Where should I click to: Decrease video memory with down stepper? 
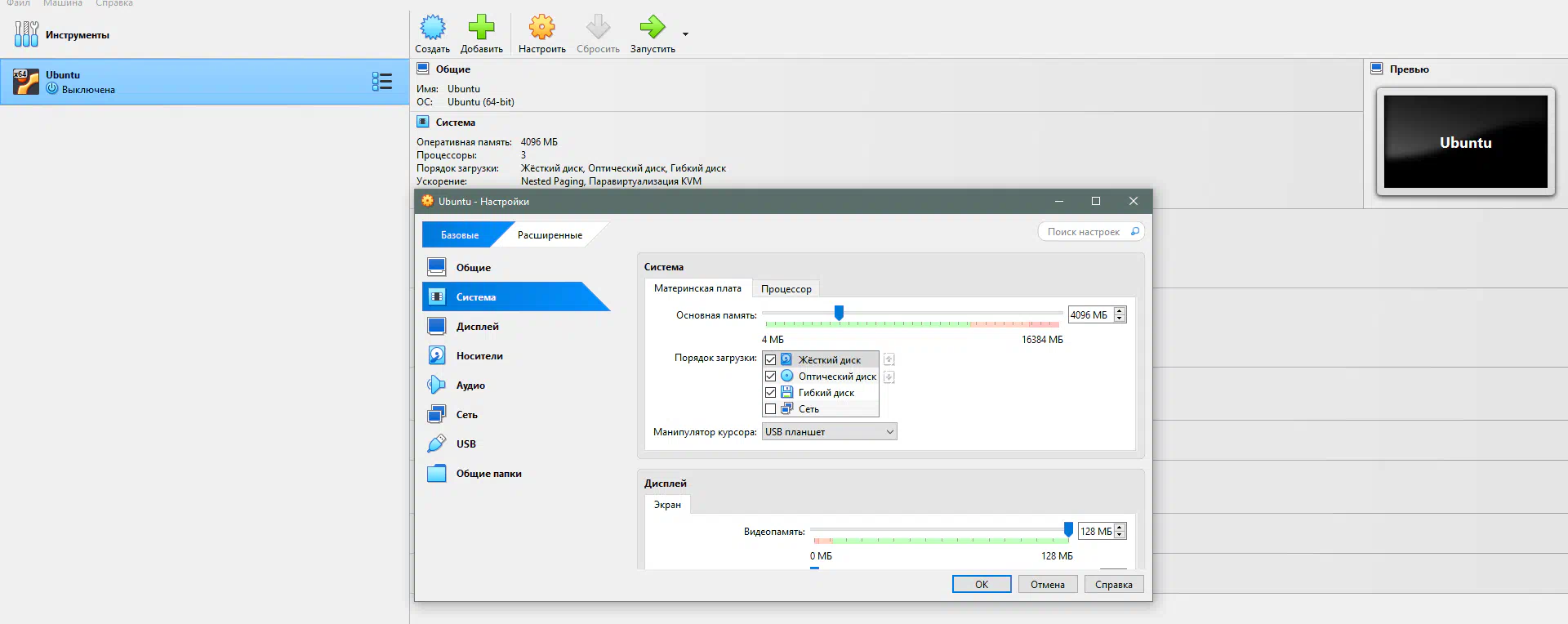coord(1120,535)
